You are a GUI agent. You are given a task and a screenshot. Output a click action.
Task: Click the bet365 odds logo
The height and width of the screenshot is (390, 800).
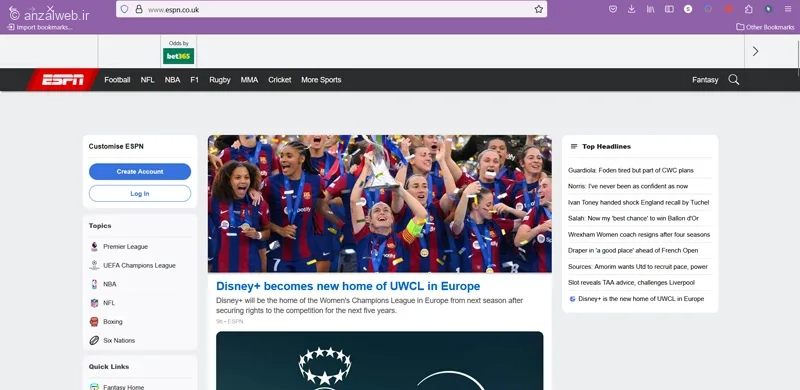[179, 56]
